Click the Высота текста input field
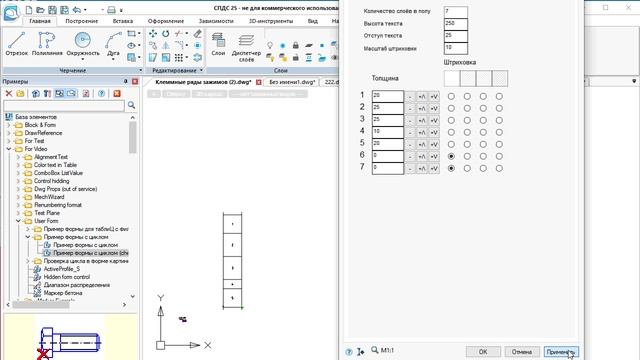Image resolution: width=640 pixels, height=360 pixels. coord(456,24)
